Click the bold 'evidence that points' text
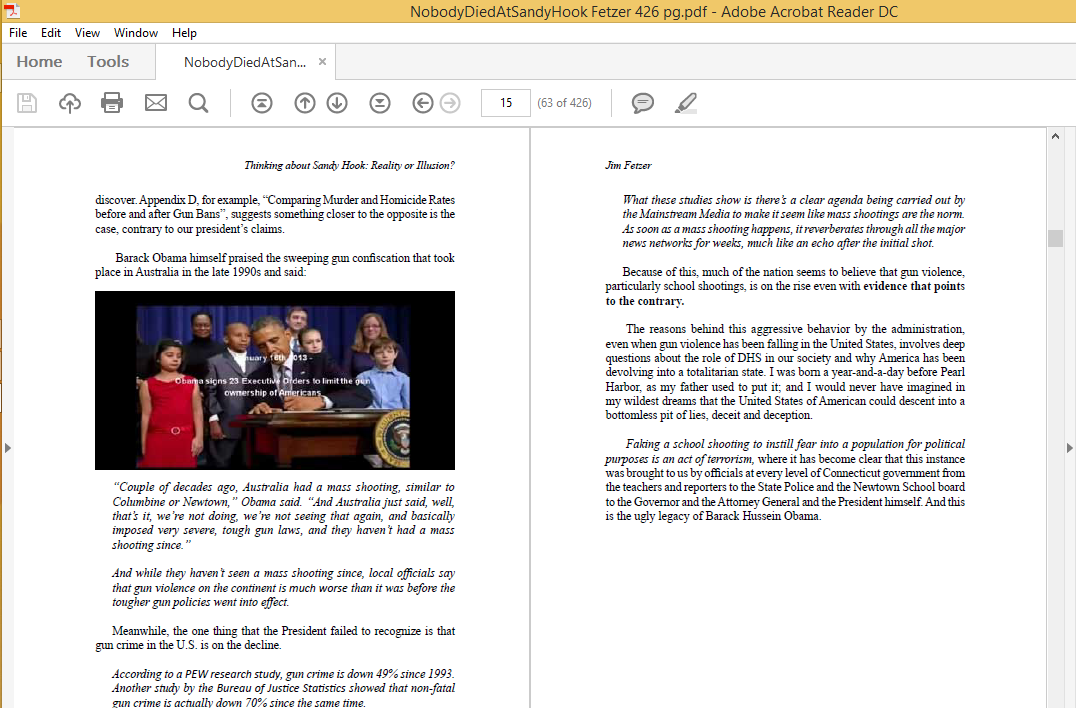Screen dimensions: 1076x708 [x=914, y=286]
